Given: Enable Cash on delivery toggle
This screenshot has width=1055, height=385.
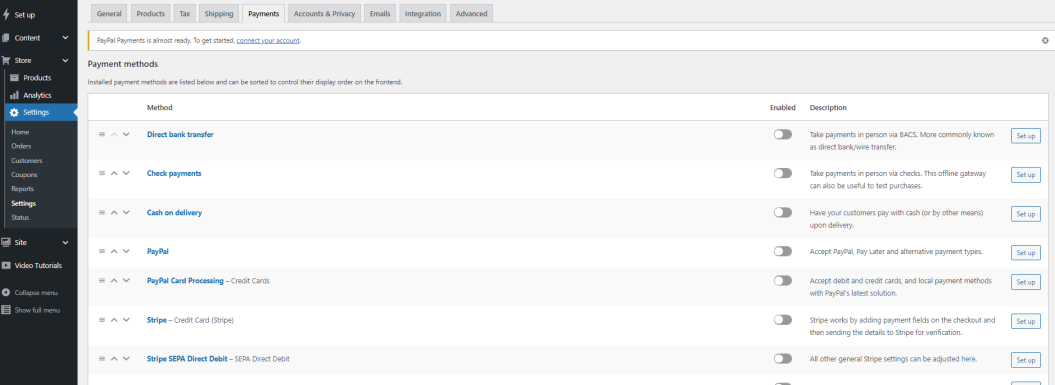Looking at the screenshot, I should tap(783, 212).
